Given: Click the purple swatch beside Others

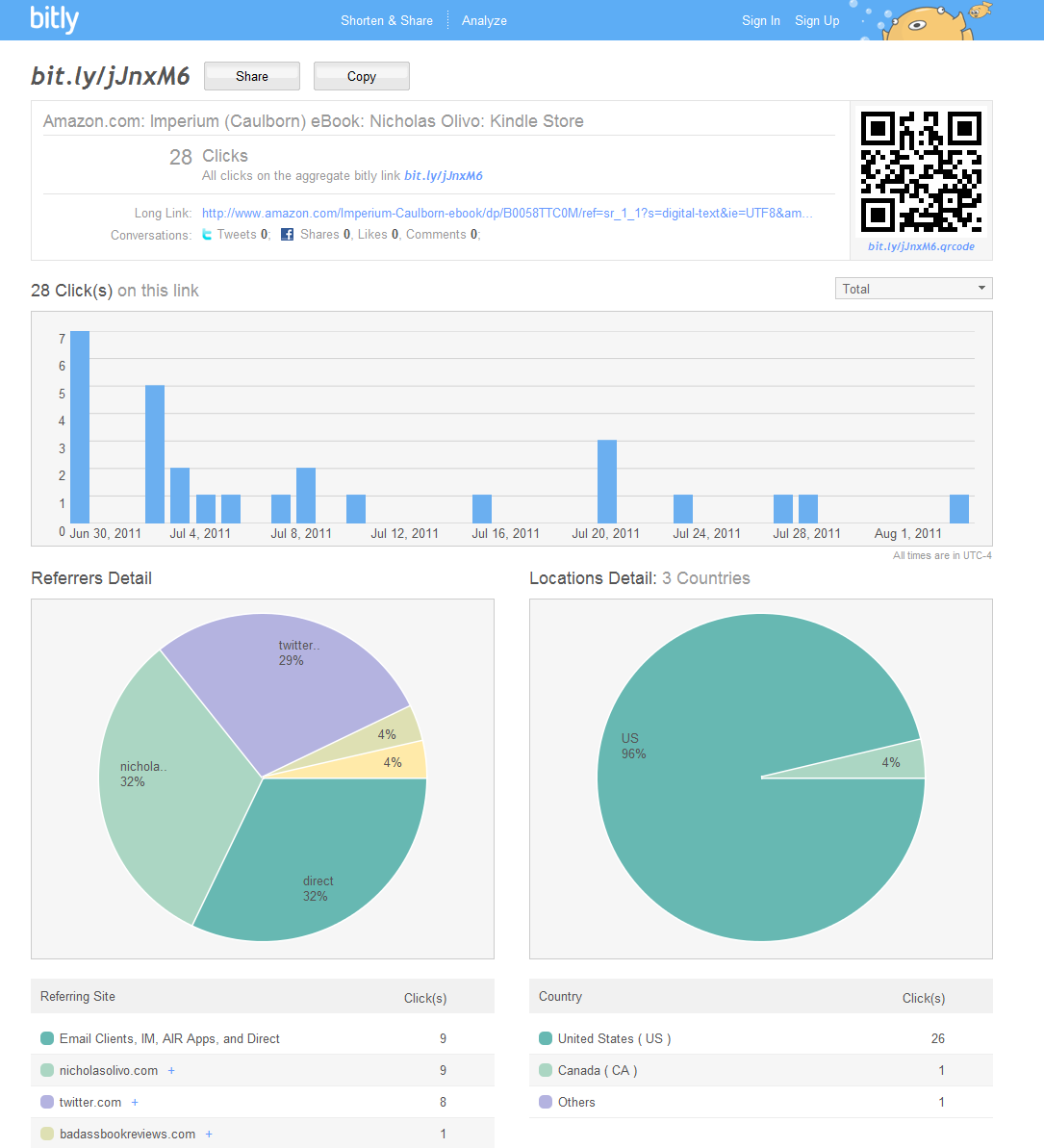Looking at the screenshot, I should pyautogui.click(x=546, y=1102).
